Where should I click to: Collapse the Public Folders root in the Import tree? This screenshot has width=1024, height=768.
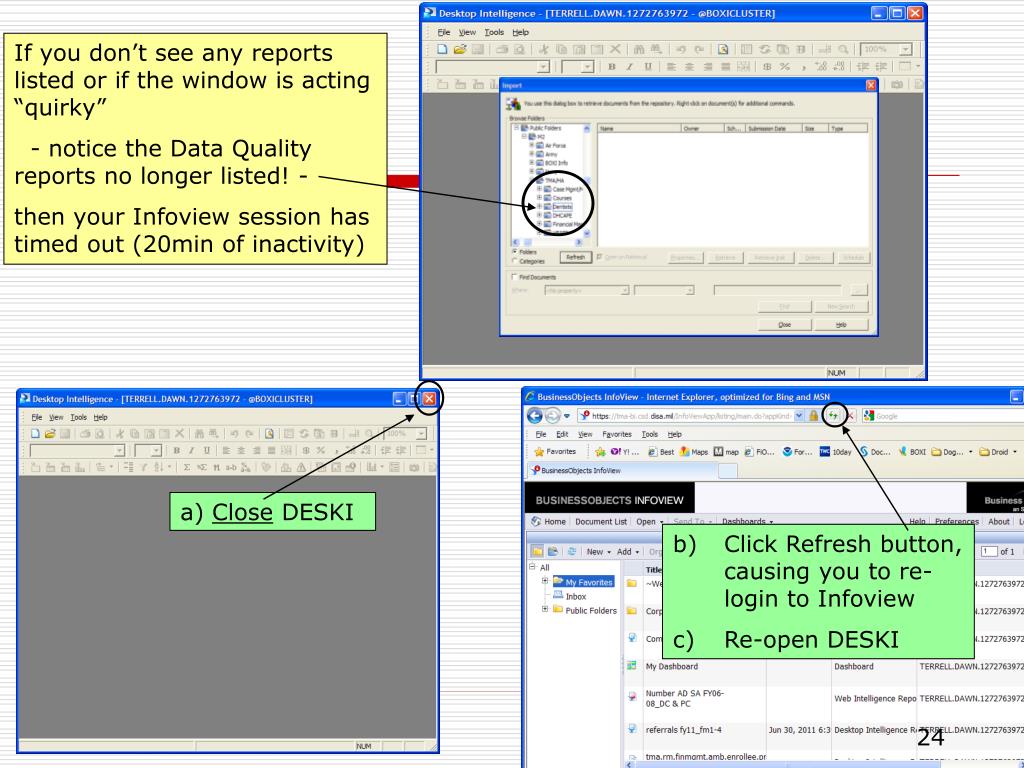point(516,128)
